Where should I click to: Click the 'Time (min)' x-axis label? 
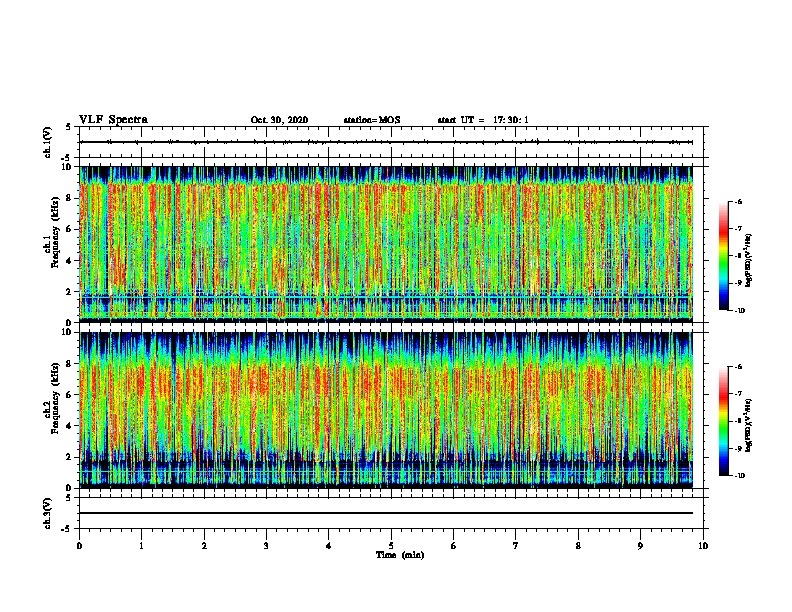400,555
